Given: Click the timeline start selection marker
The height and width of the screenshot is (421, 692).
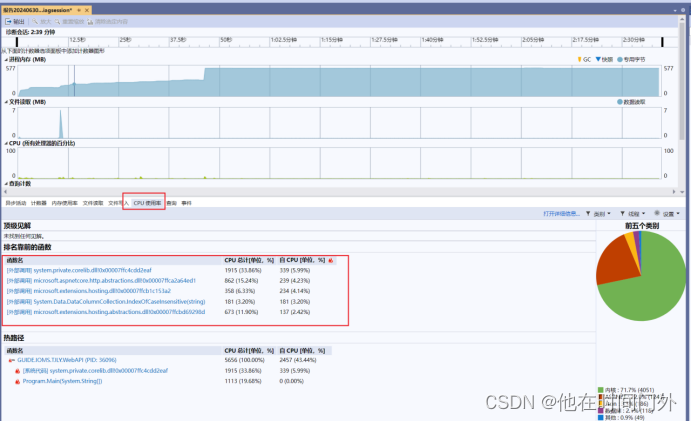Looking at the screenshot, I should pos(17,42).
